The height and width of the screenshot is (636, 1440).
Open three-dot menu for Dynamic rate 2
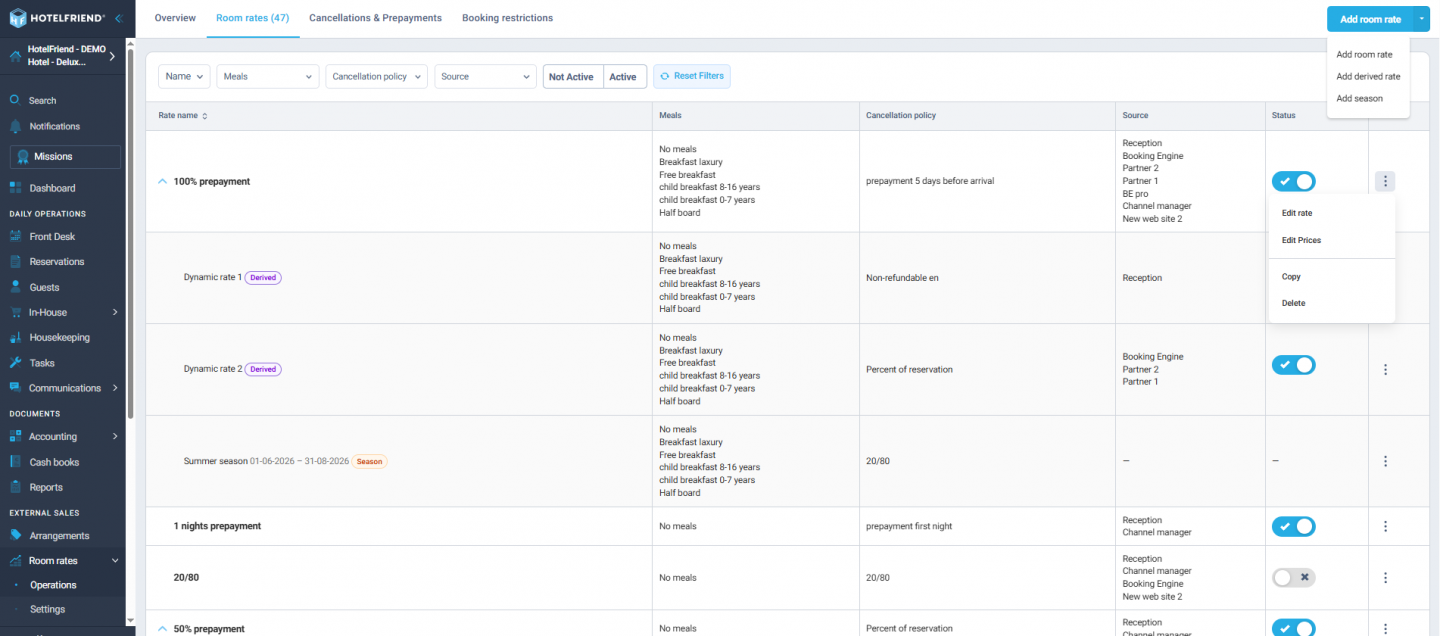(x=1385, y=370)
